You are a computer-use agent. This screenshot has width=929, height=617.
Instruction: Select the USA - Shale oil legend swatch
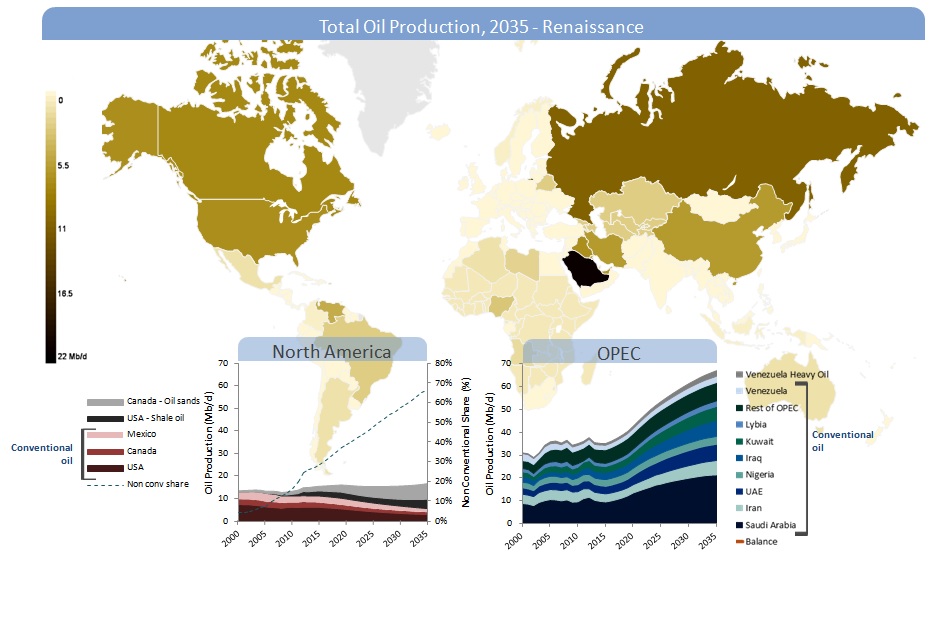coord(106,418)
